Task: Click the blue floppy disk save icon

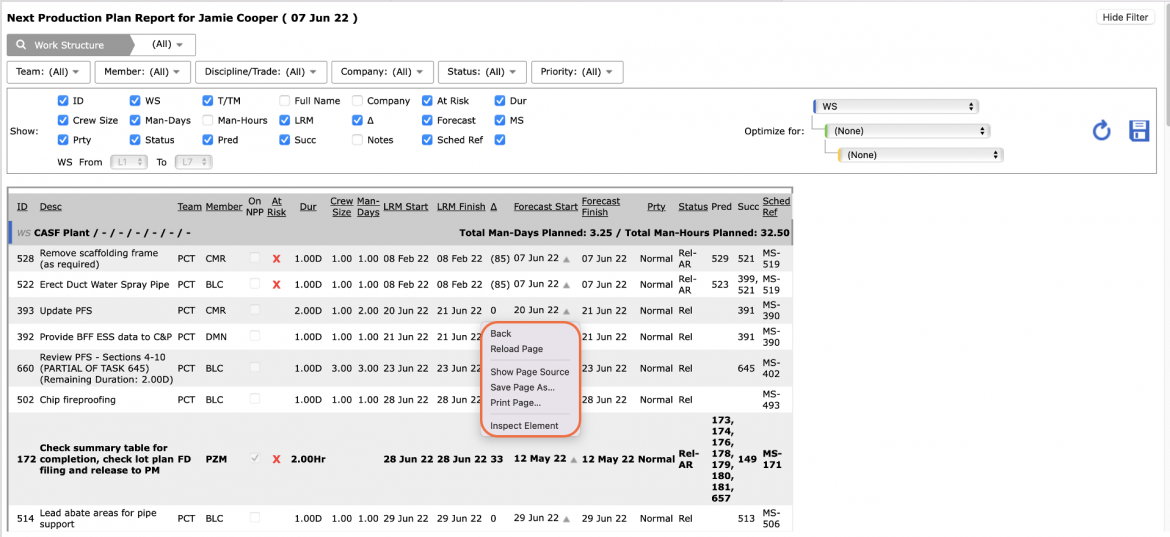Action: pyautogui.click(x=1139, y=132)
